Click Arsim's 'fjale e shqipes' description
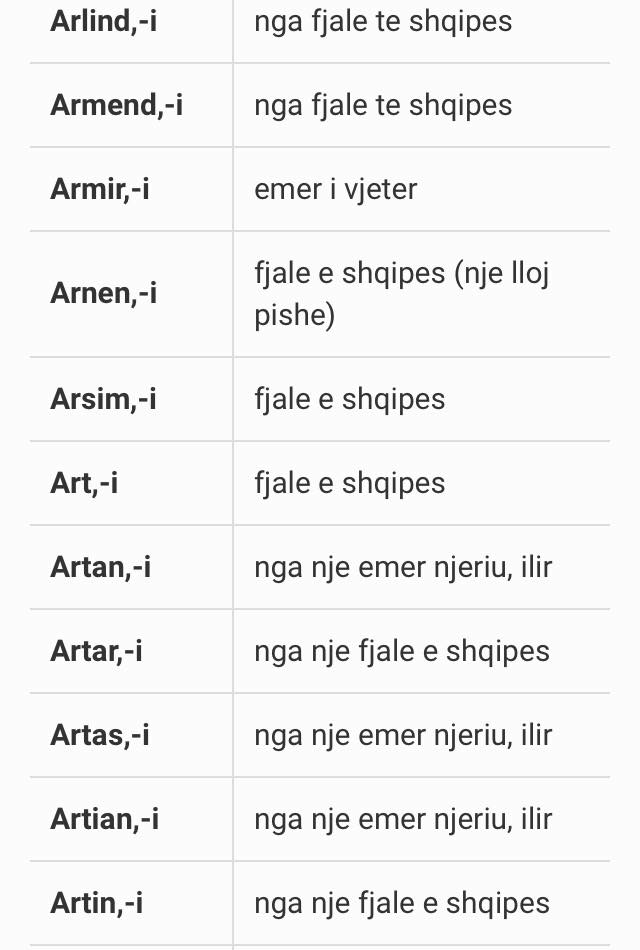The width and height of the screenshot is (640, 950). click(x=350, y=400)
